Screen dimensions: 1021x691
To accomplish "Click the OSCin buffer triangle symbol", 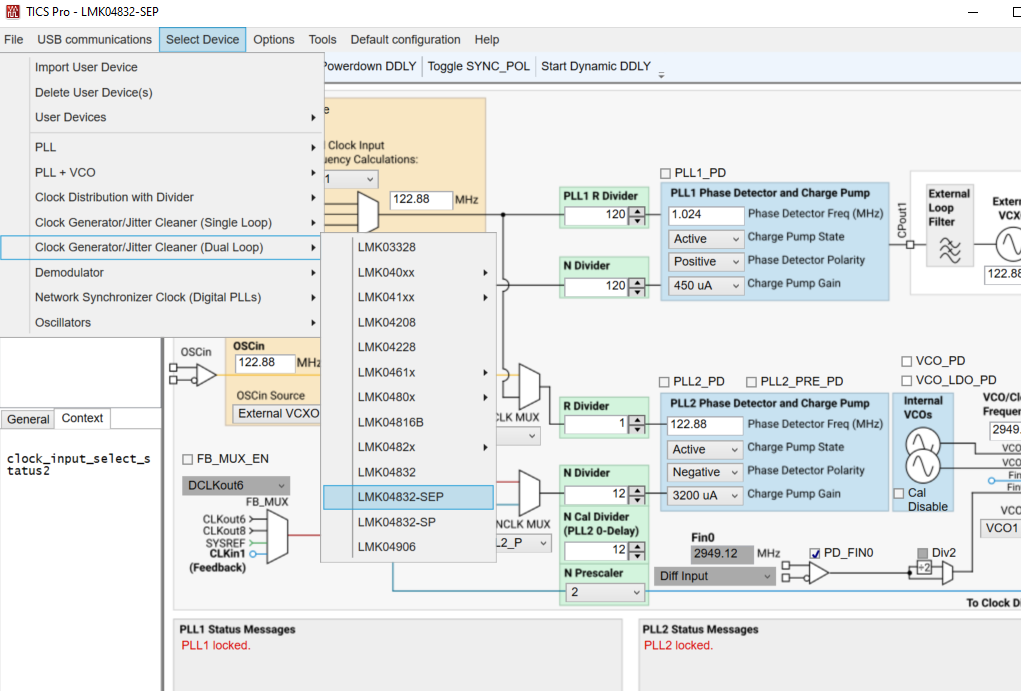I will pos(203,375).
